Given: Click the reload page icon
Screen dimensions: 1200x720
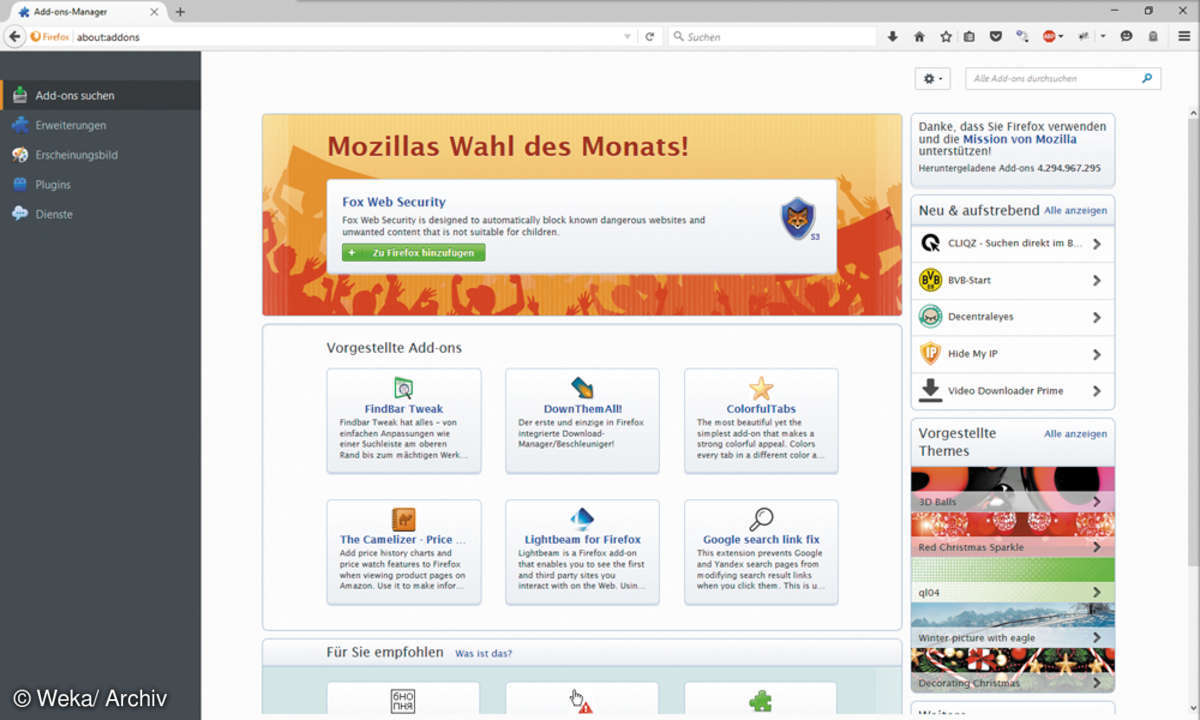Looking at the screenshot, I should (x=649, y=37).
